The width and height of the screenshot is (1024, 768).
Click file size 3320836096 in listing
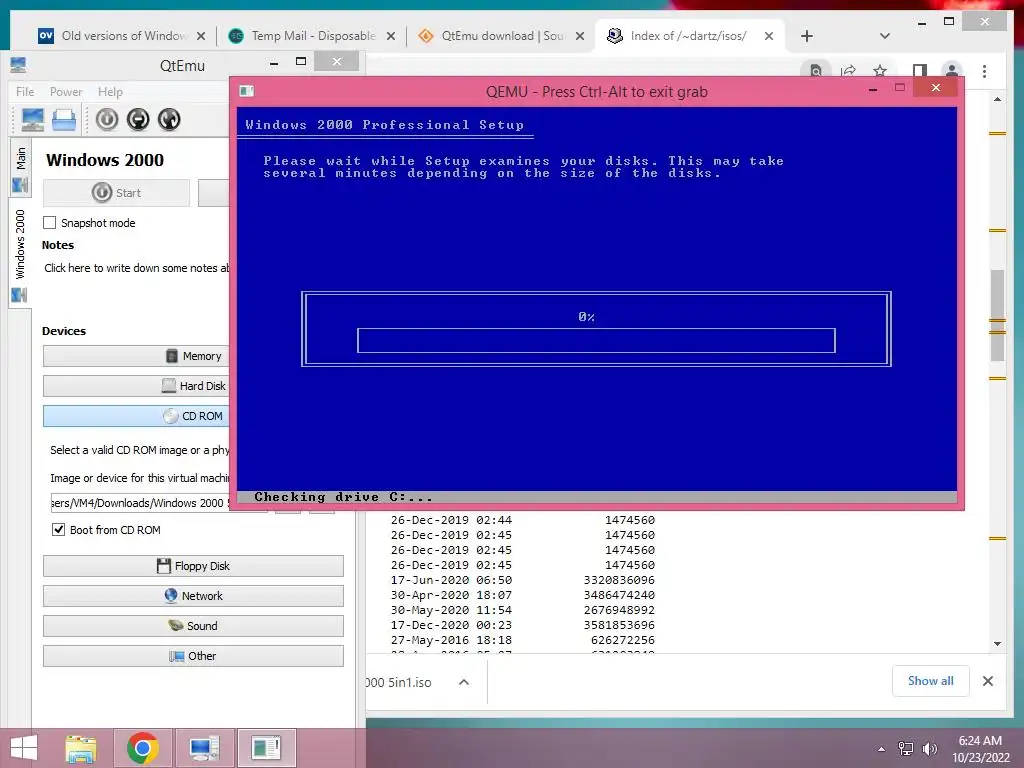coord(618,580)
